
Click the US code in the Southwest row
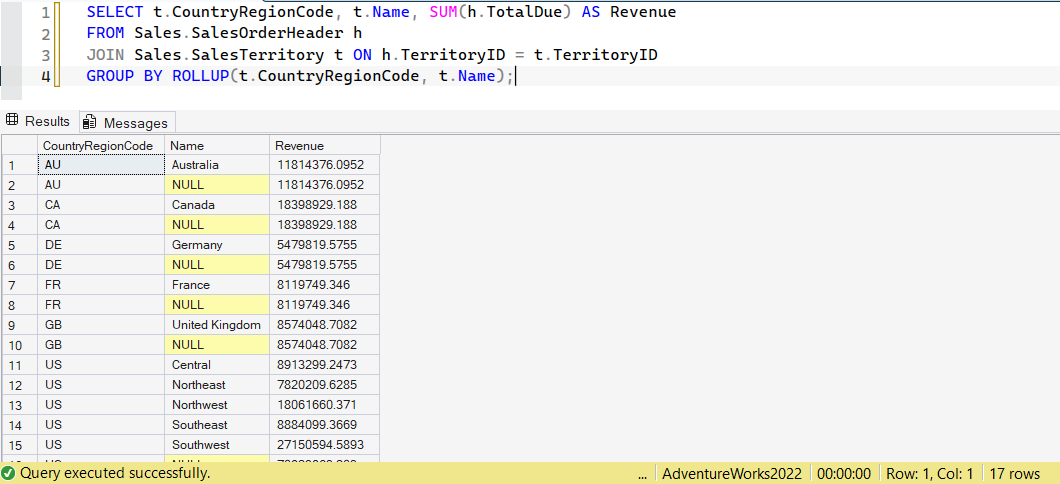101,445
